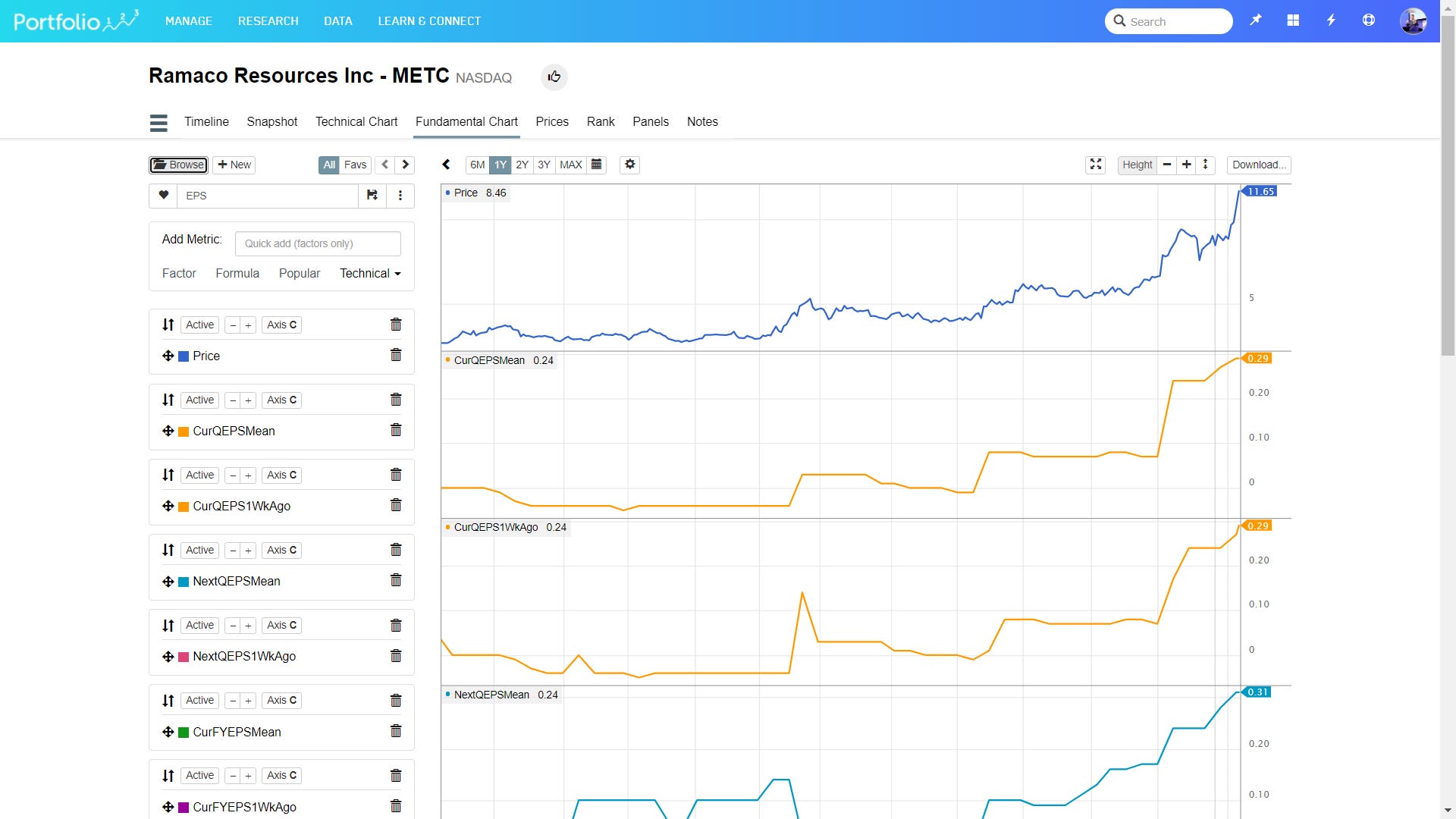Click the vertical resize arrows height button
Screen dimensions: 1456x819
pos(1206,165)
